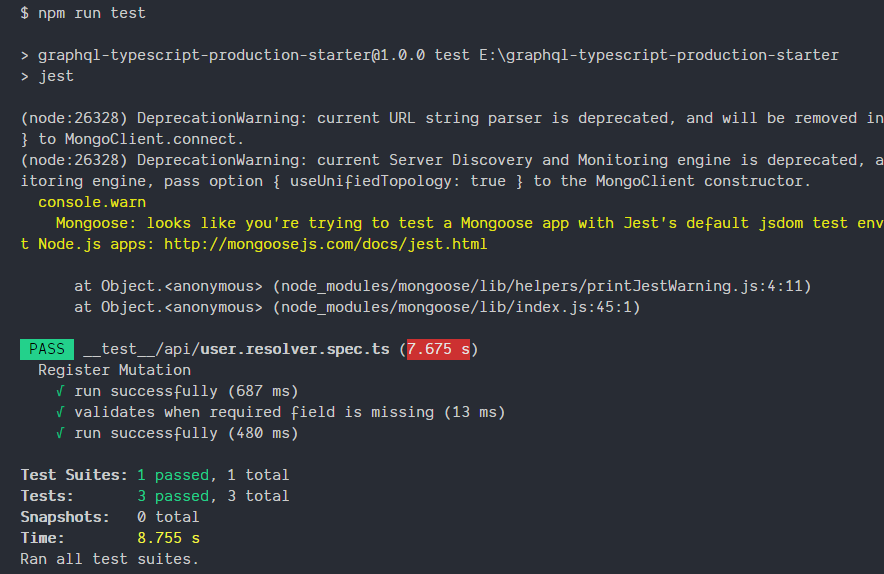Click the graphql-typescript-production-starter@1.0.0 package name
The height and width of the screenshot is (574, 884).
point(231,55)
